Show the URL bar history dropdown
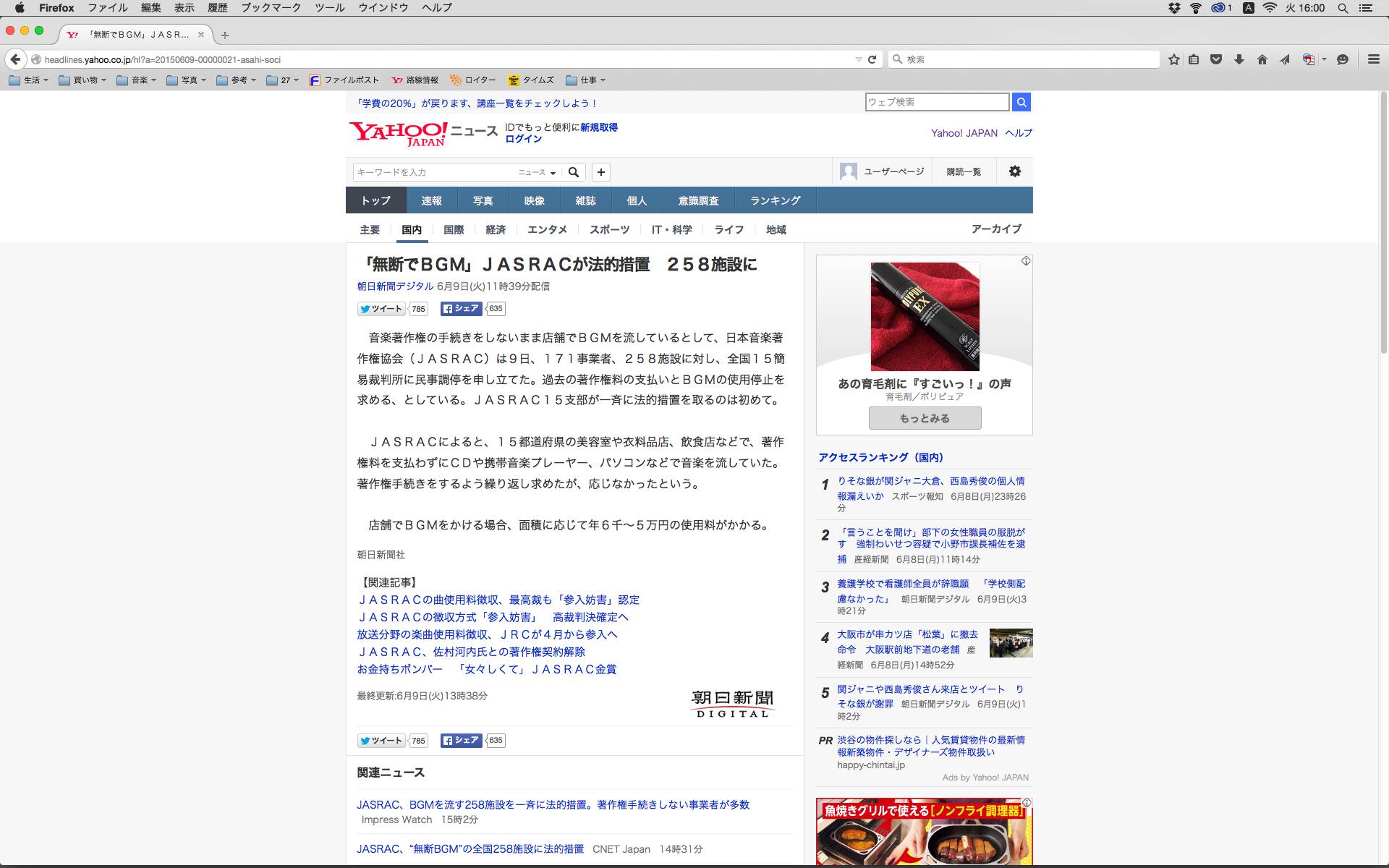The image size is (1389, 868). pos(858,59)
